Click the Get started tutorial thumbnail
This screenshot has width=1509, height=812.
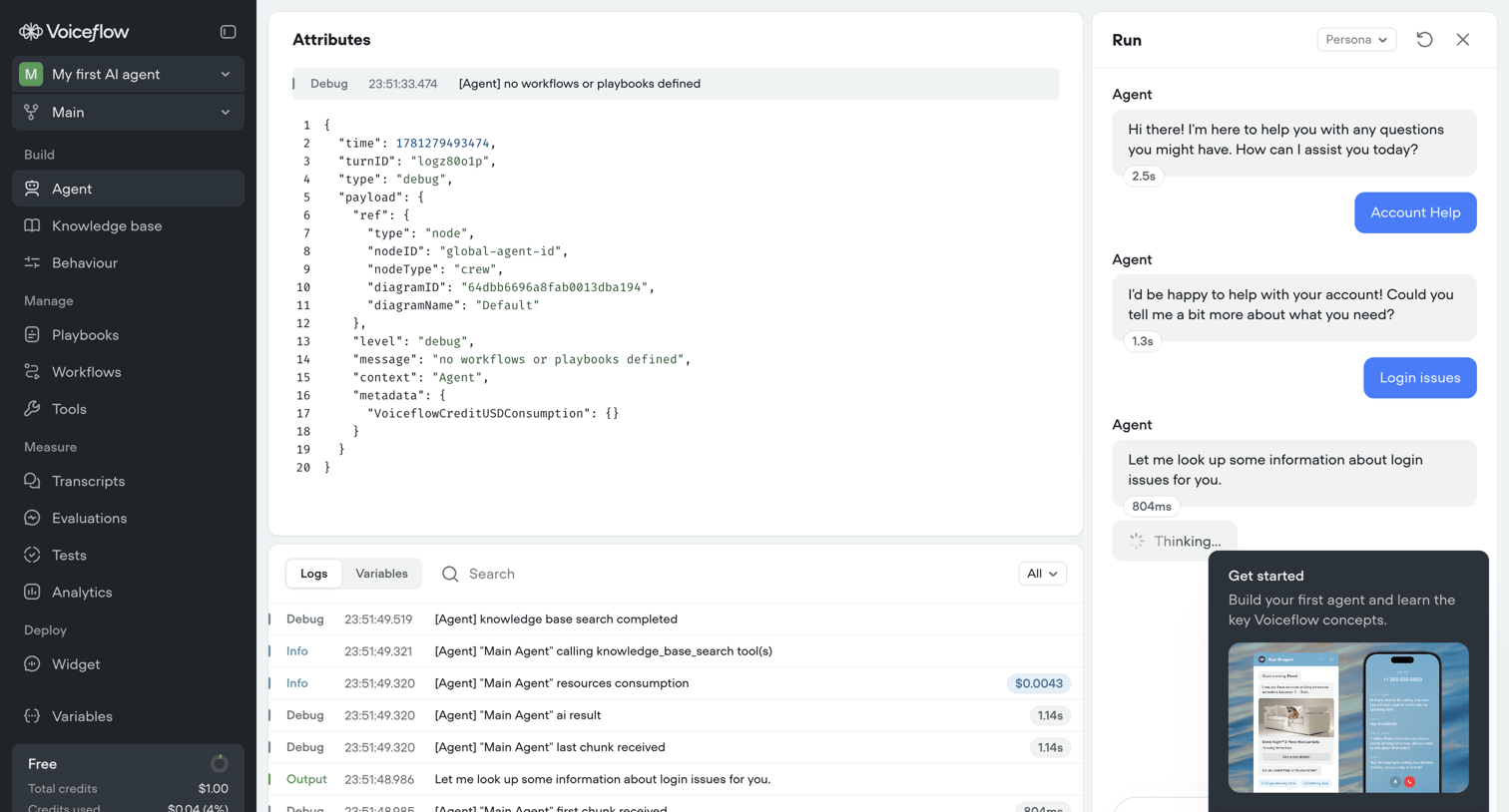click(x=1348, y=718)
